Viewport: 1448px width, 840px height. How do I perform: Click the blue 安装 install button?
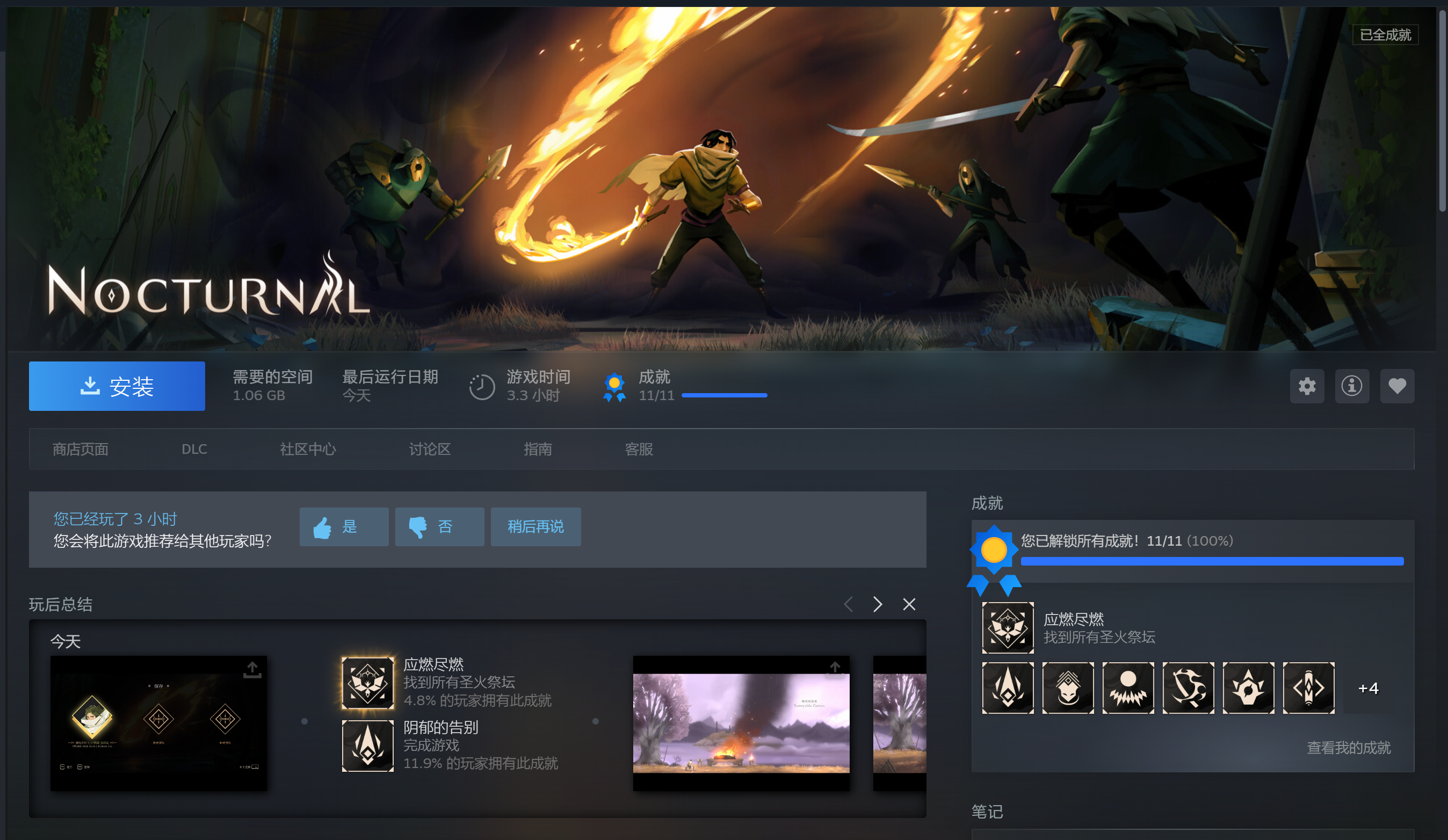pyautogui.click(x=117, y=386)
